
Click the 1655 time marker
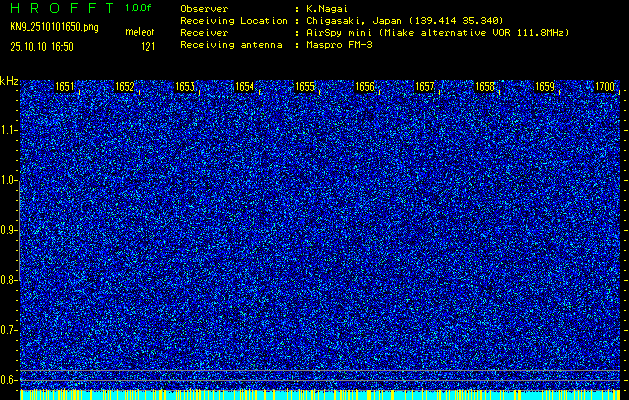pos(305,87)
